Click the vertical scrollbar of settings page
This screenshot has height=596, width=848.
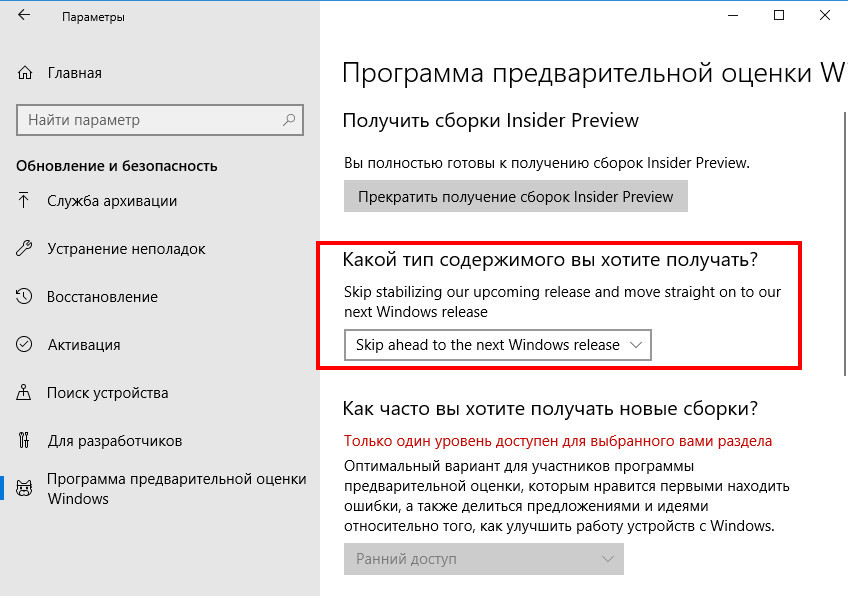845,243
